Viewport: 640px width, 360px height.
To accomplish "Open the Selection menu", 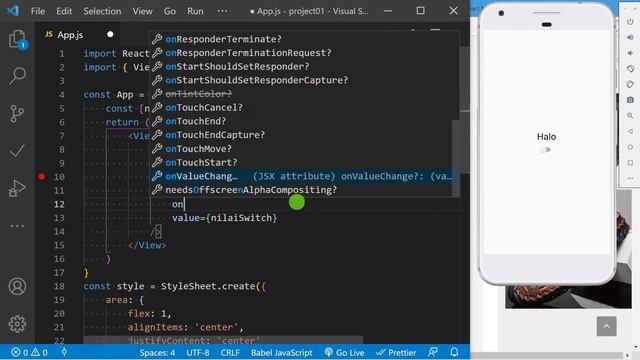I will [x=102, y=11].
